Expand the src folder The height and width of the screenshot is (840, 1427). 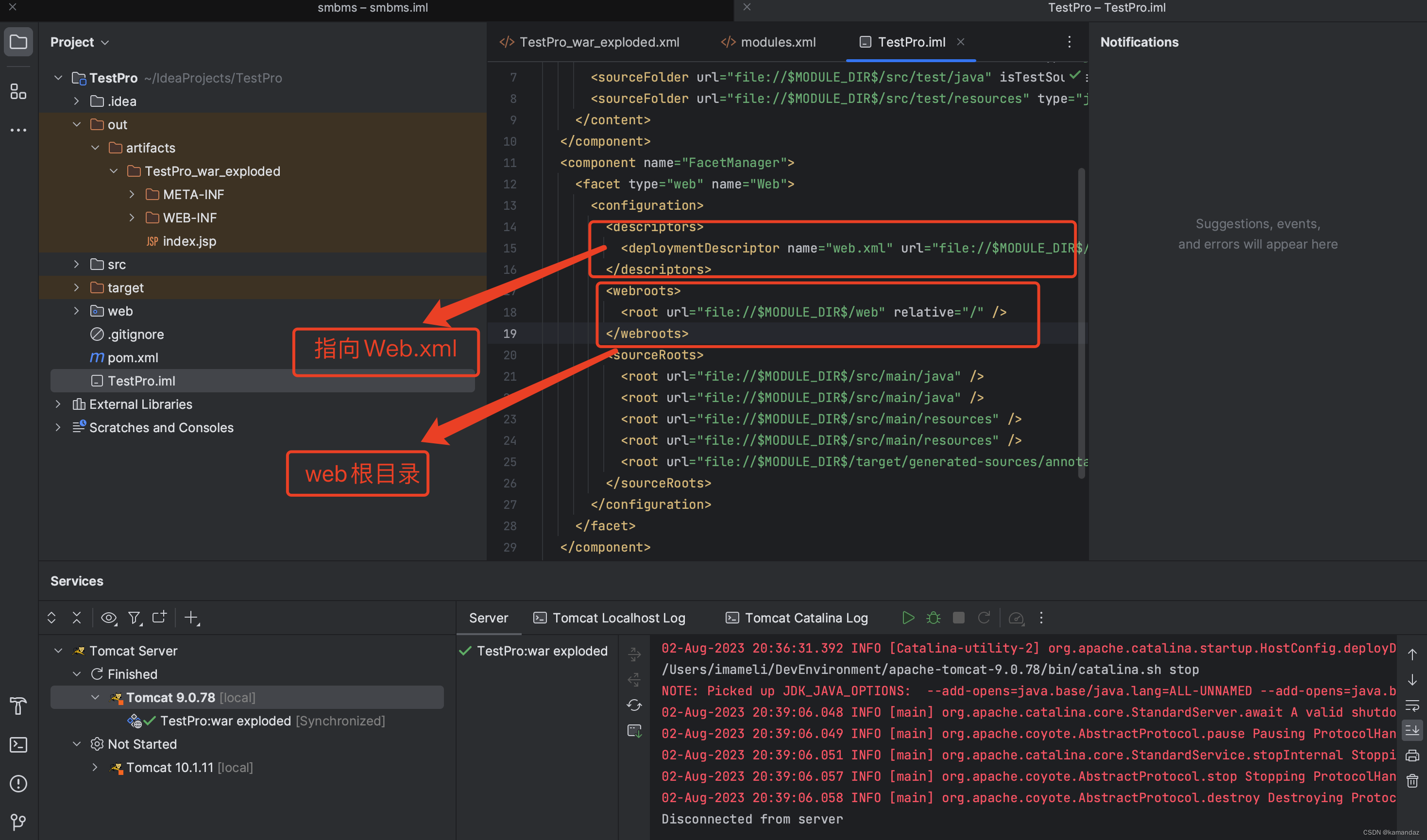click(x=76, y=264)
